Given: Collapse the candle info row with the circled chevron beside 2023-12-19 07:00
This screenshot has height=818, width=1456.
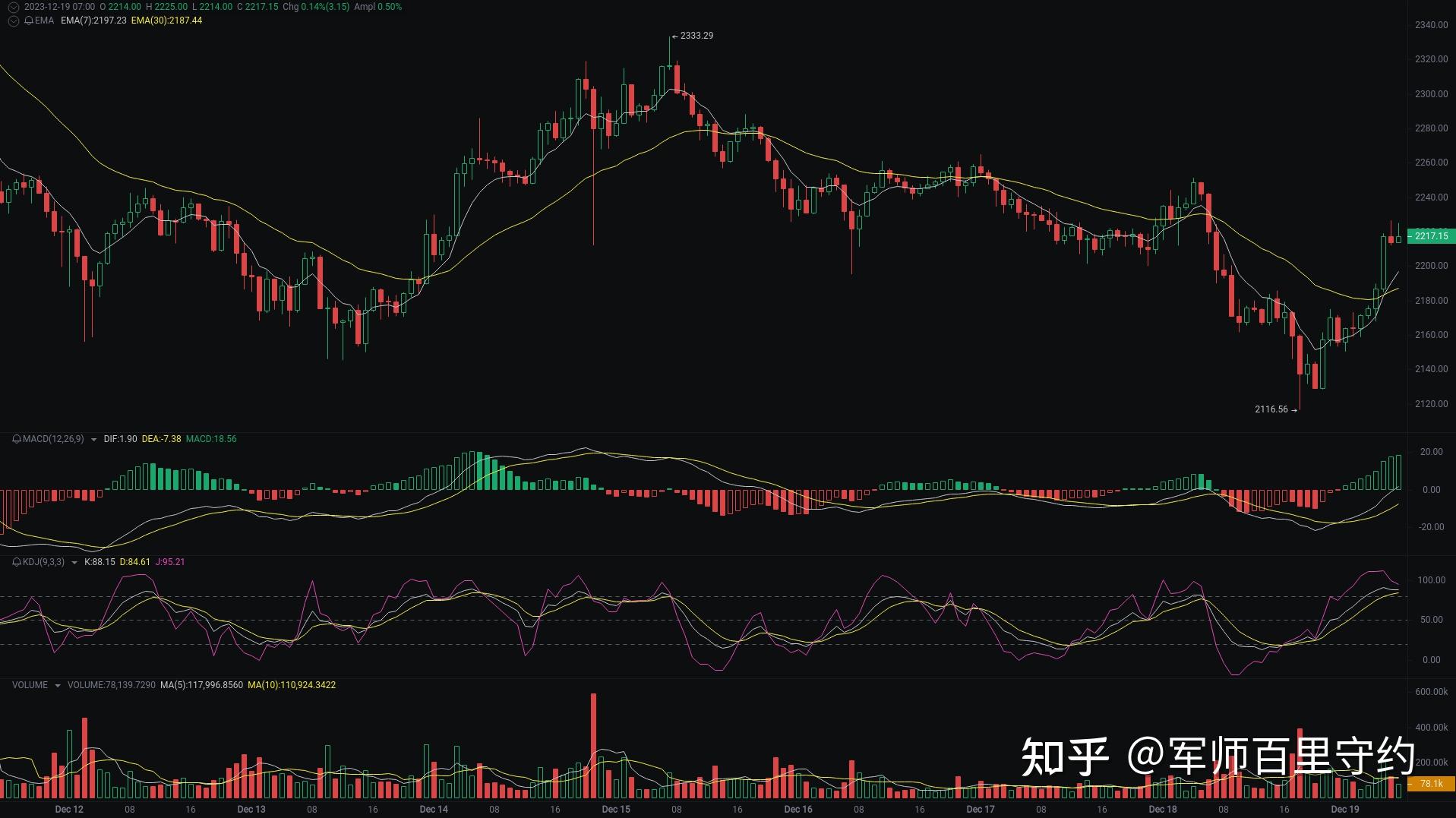Looking at the screenshot, I should [13, 7].
